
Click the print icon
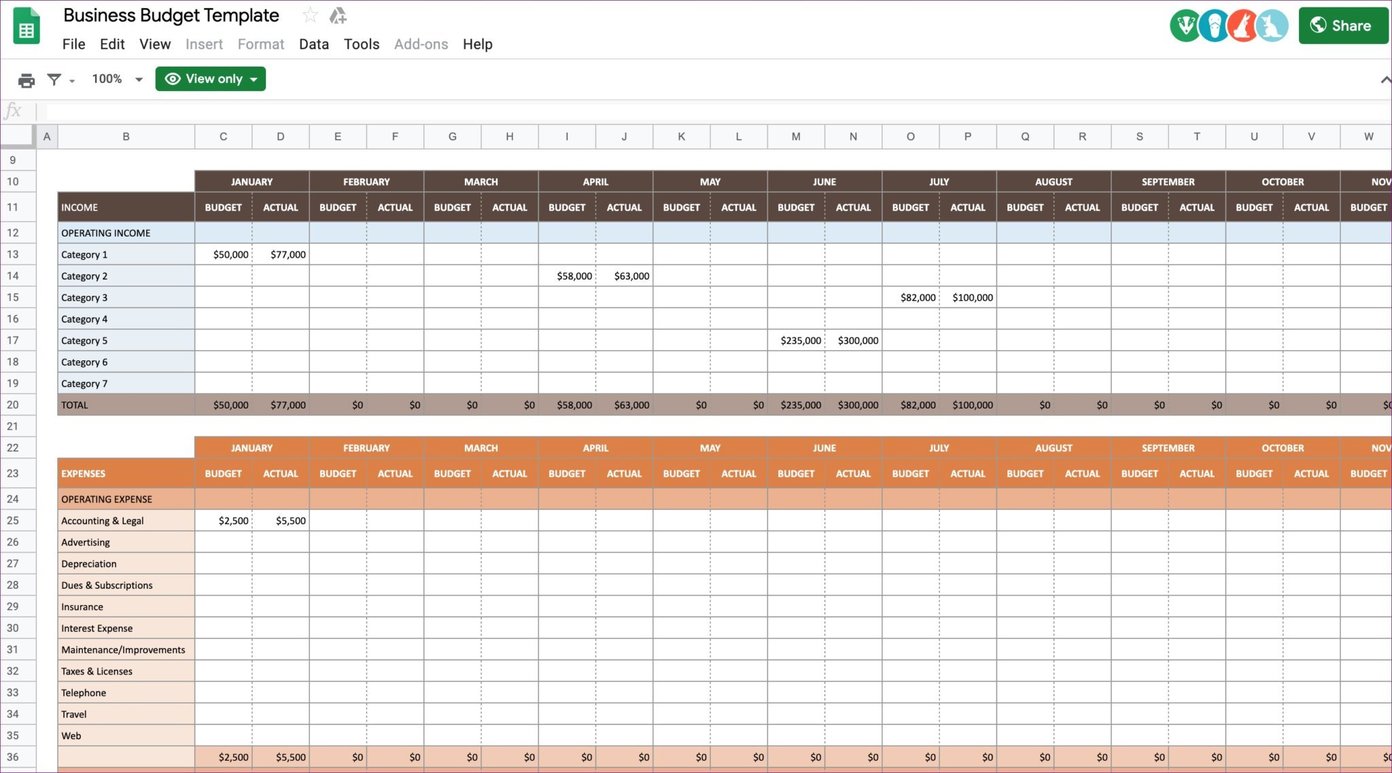click(26, 80)
